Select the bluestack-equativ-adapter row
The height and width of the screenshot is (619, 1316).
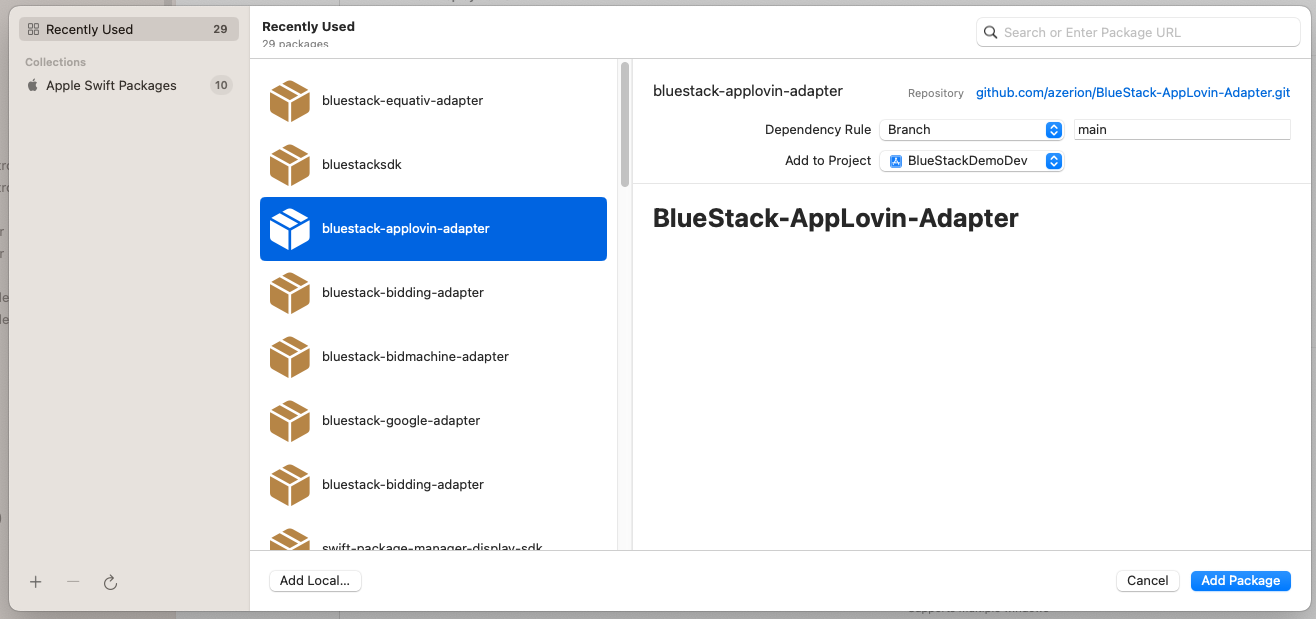point(433,101)
